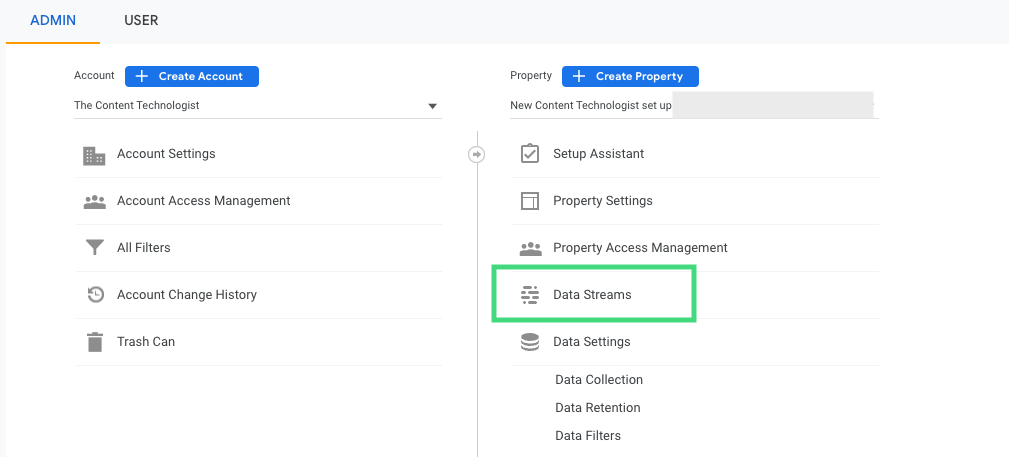1009x457 pixels.
Task: Click the Property Access Management people icon
Action: click(531, 248)
